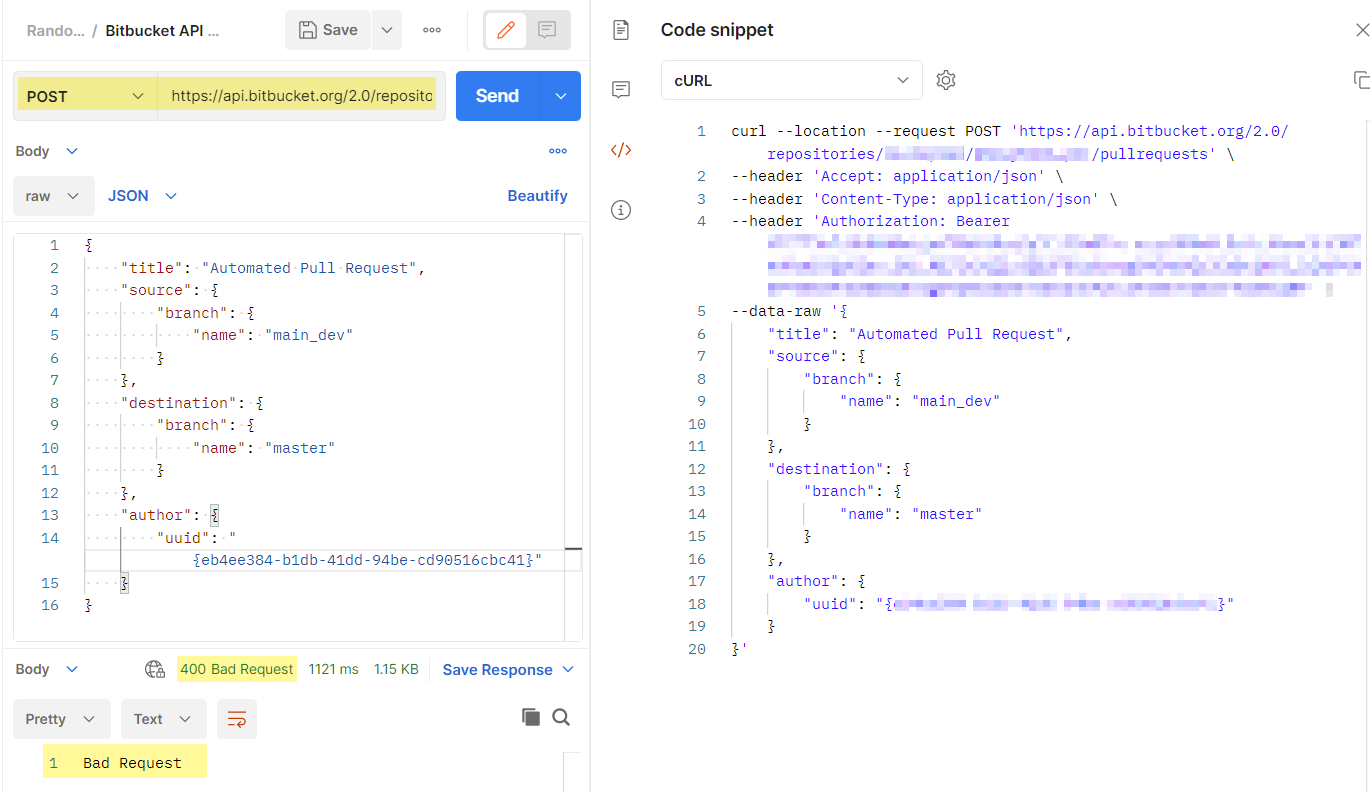Viewport: 1370px width, 792px height.
Task: Click the request body editor scrollbar
Action: click(x=573, y=437)
